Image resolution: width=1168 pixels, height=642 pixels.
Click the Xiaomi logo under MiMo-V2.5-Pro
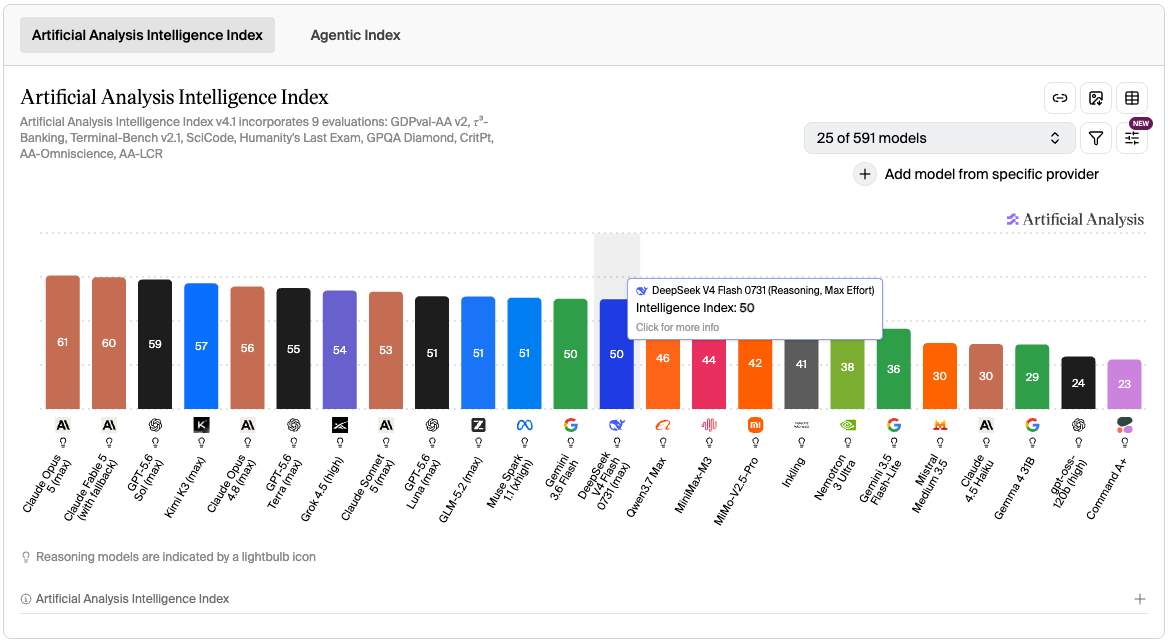click(x=755, y=425)
